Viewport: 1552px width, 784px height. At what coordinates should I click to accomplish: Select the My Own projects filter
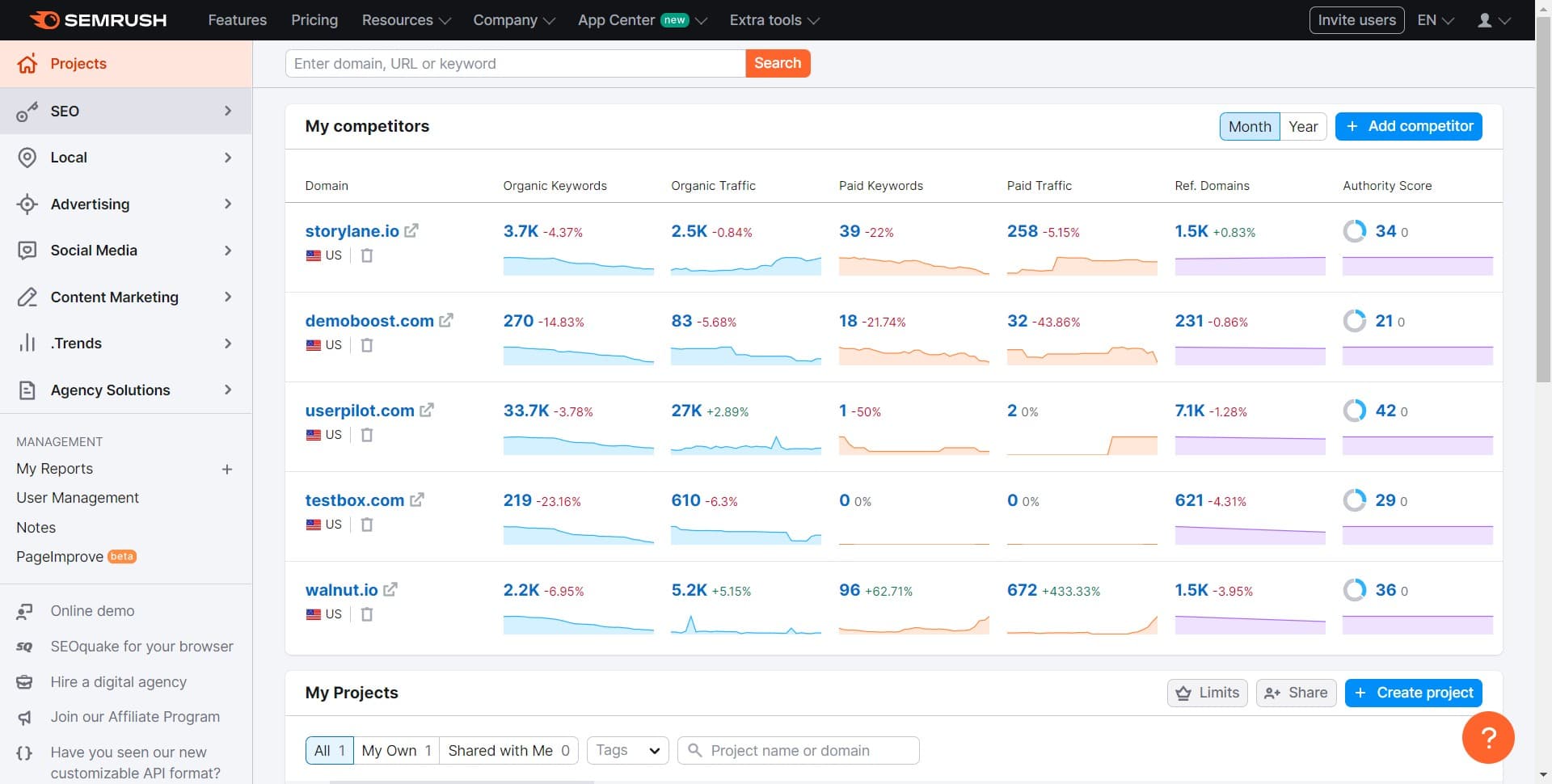(x=390, y=750)
